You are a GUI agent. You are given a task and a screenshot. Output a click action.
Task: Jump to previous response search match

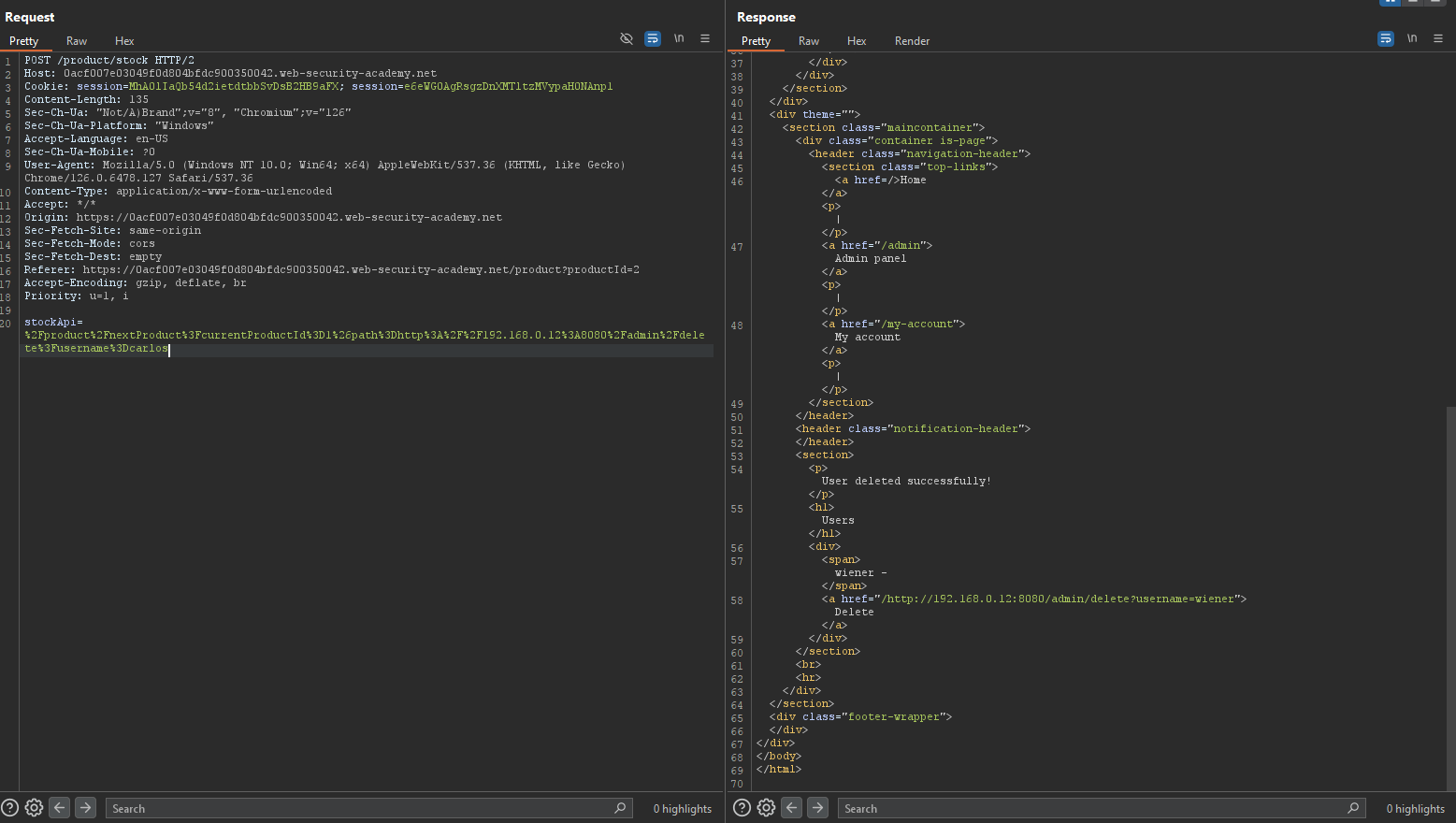tap(792, 808)
